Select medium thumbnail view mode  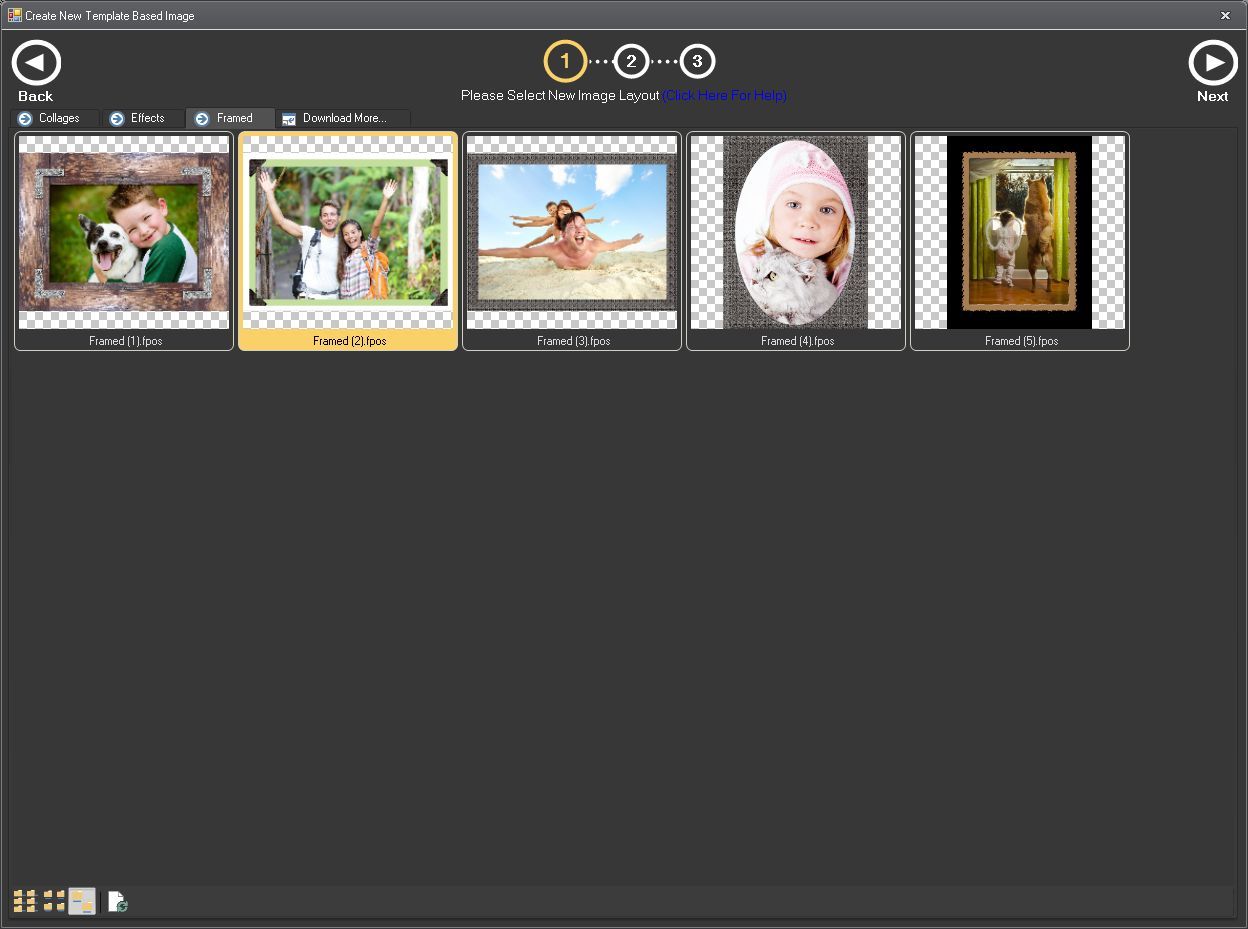(x=53, y=900)
